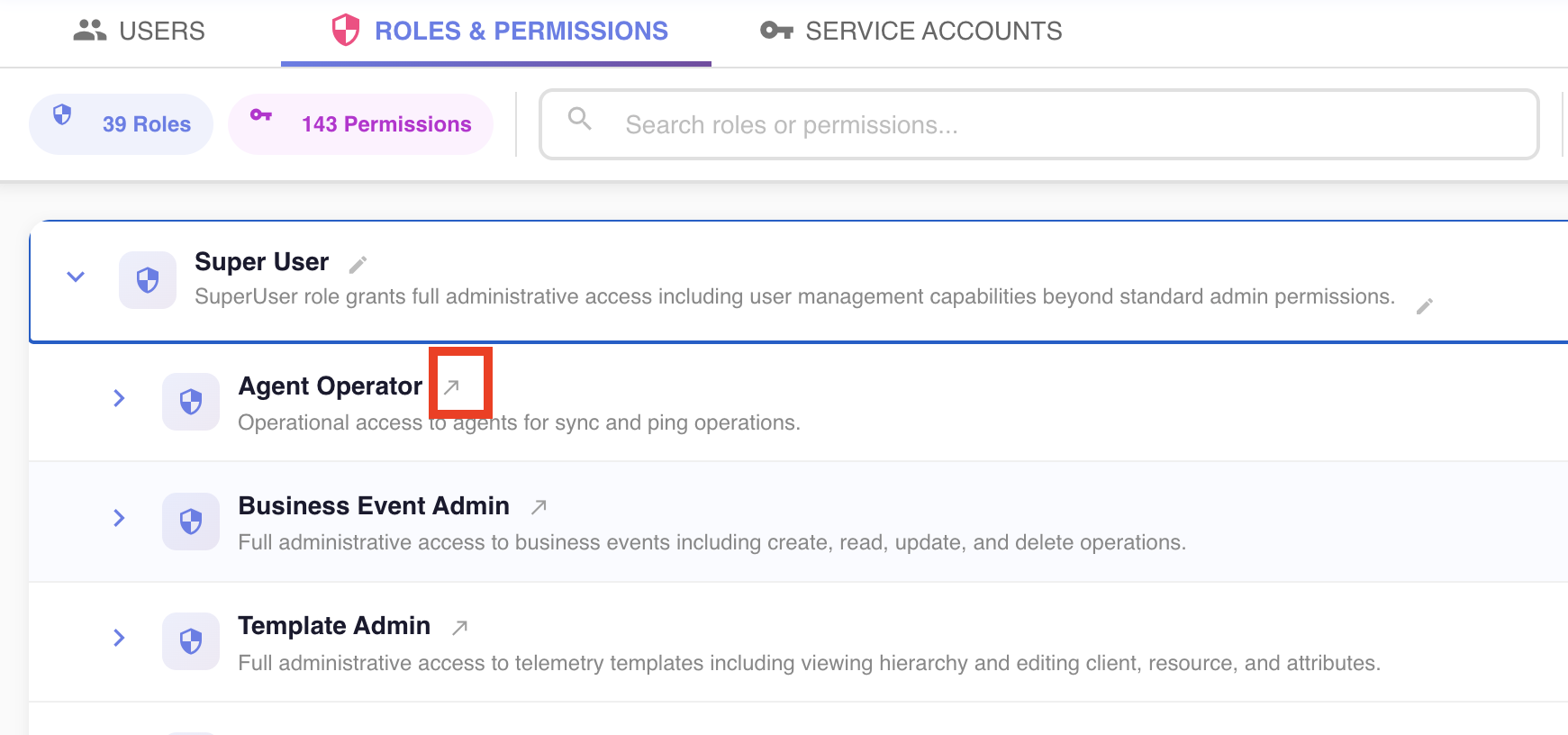Screen dimensions: 1568x735
Task: Click Business Event Admin shield icon
Action: click(191, 522)
